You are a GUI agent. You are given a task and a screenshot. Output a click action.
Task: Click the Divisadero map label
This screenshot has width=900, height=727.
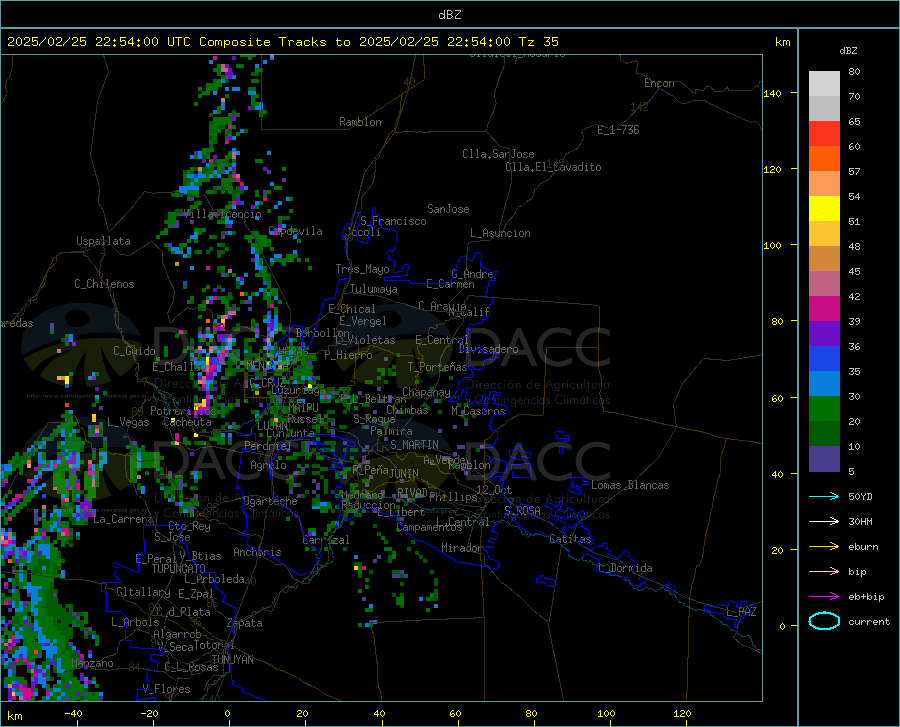pos(488,349)
